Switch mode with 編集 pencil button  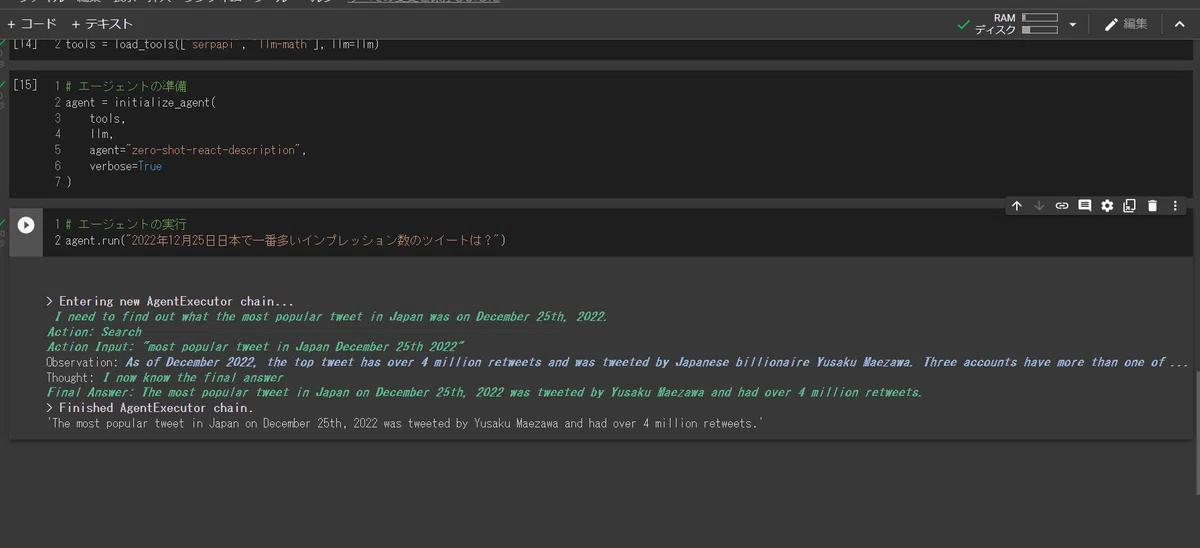click(x=1126, y=24)
